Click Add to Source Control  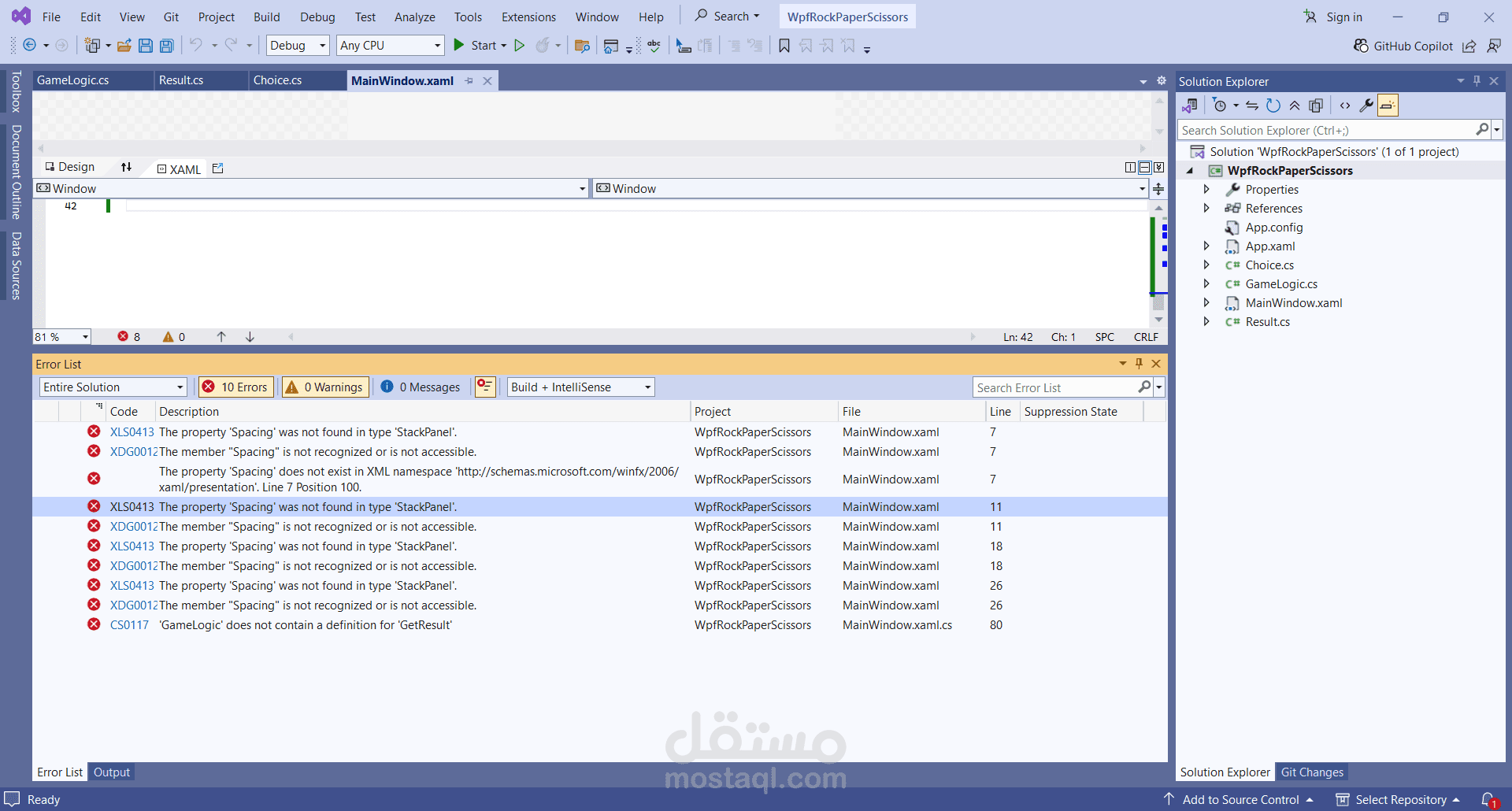1239,800
